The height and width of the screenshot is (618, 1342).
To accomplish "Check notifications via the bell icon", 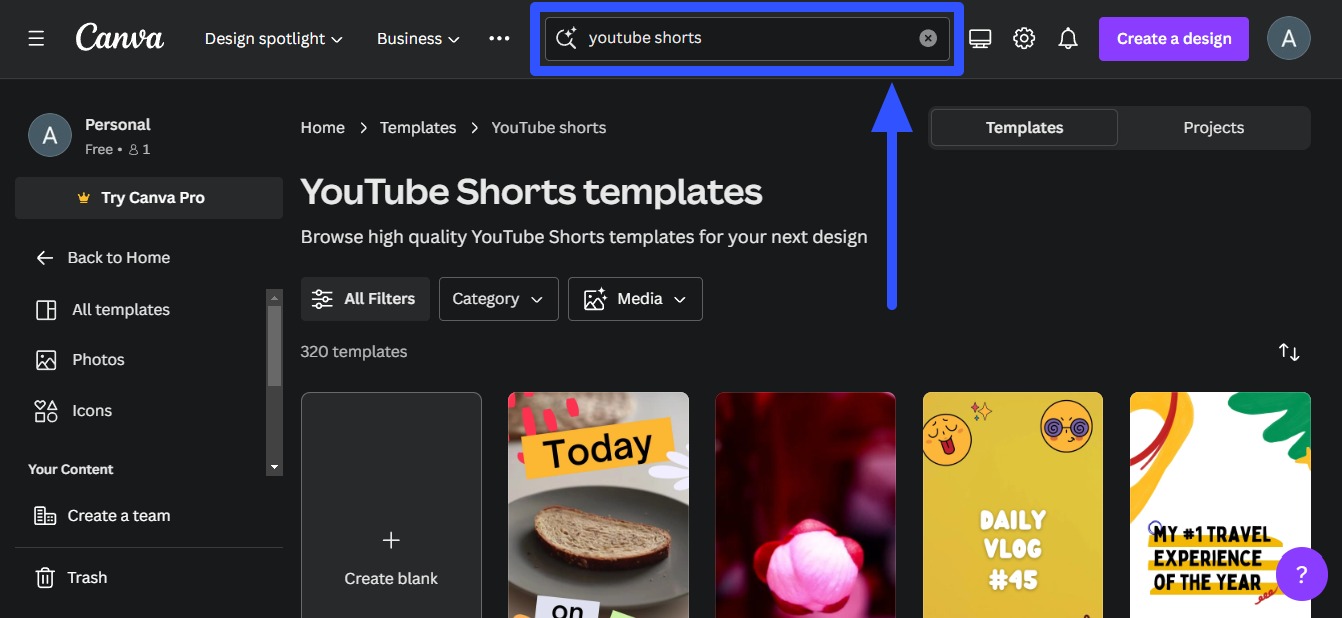I will coord(1067,37).
